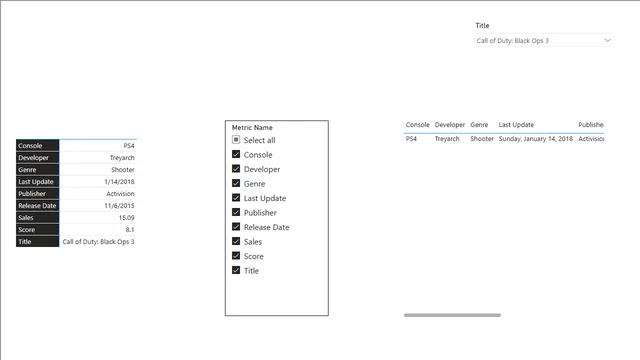Uncheck the Console metric checkbox
Image resolution: width=640 pixels, height=360 pixels.
[x=236, y=154]
